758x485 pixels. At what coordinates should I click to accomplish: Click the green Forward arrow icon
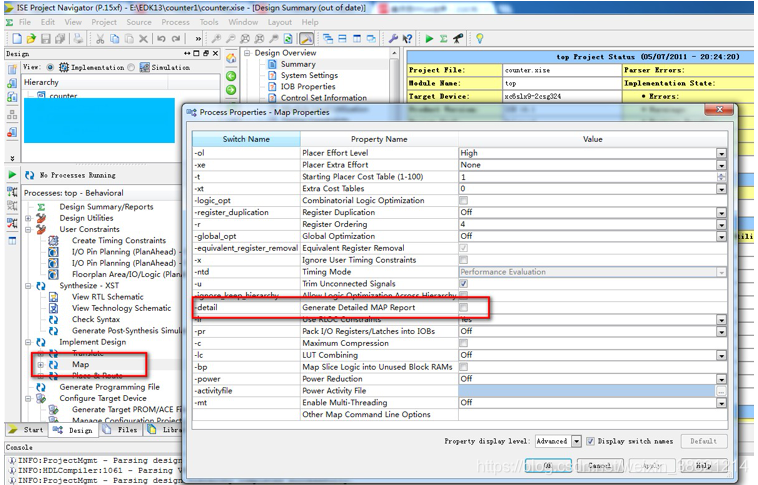click(231, 89)
